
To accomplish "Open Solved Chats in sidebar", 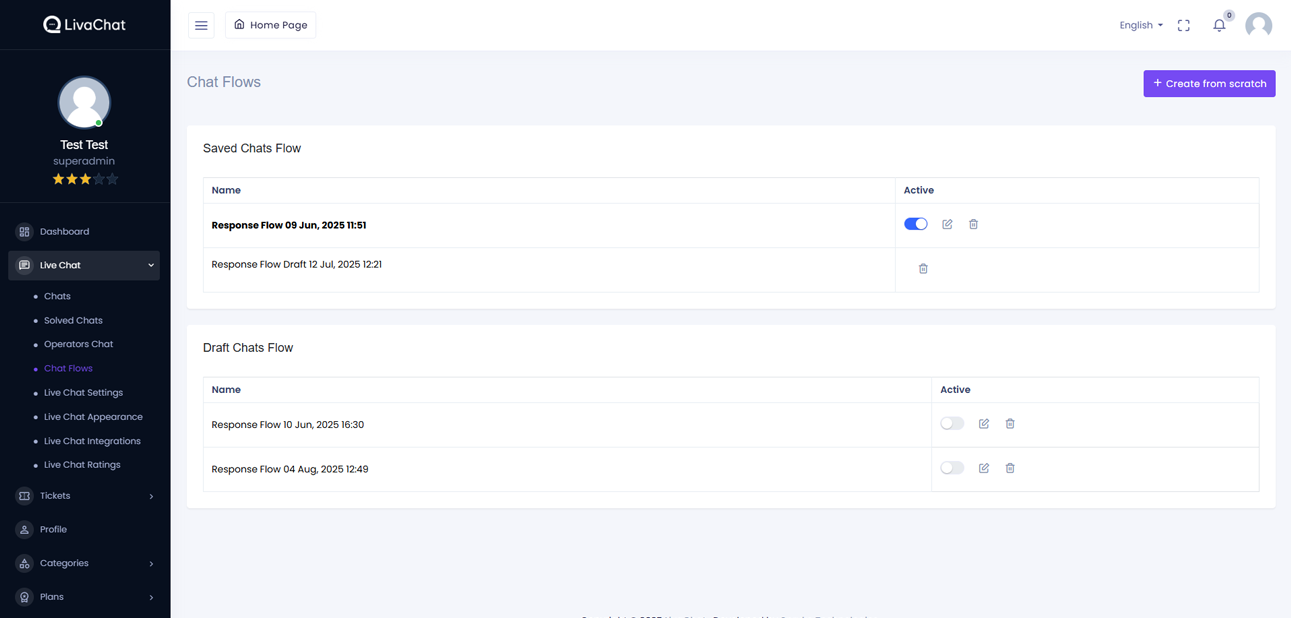I will 73,320.
